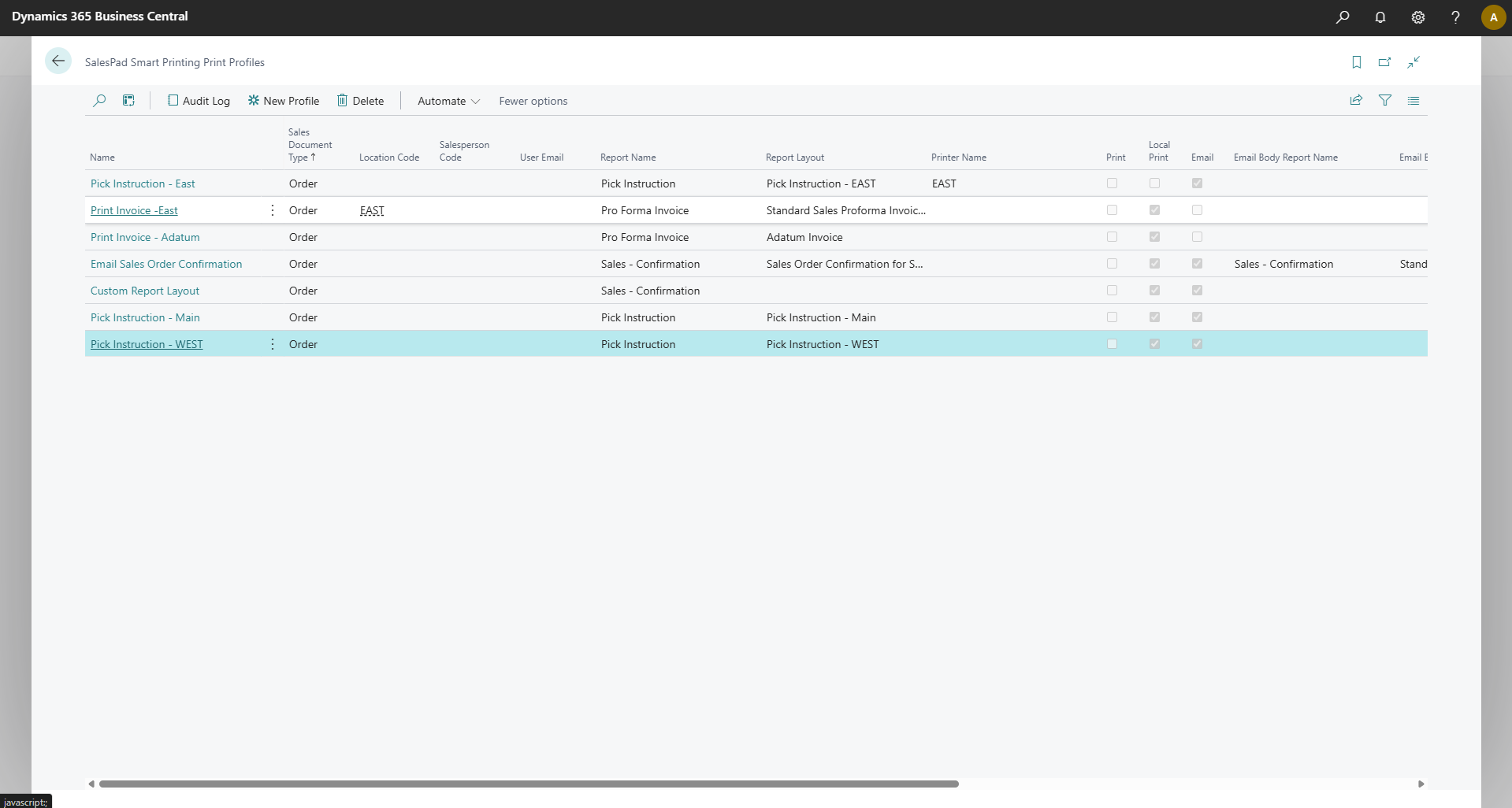Viewport: 1512px width, 808px height.
Task: Toggle Local Print for Pick Instruction - East
Action: coord(1154,183)
